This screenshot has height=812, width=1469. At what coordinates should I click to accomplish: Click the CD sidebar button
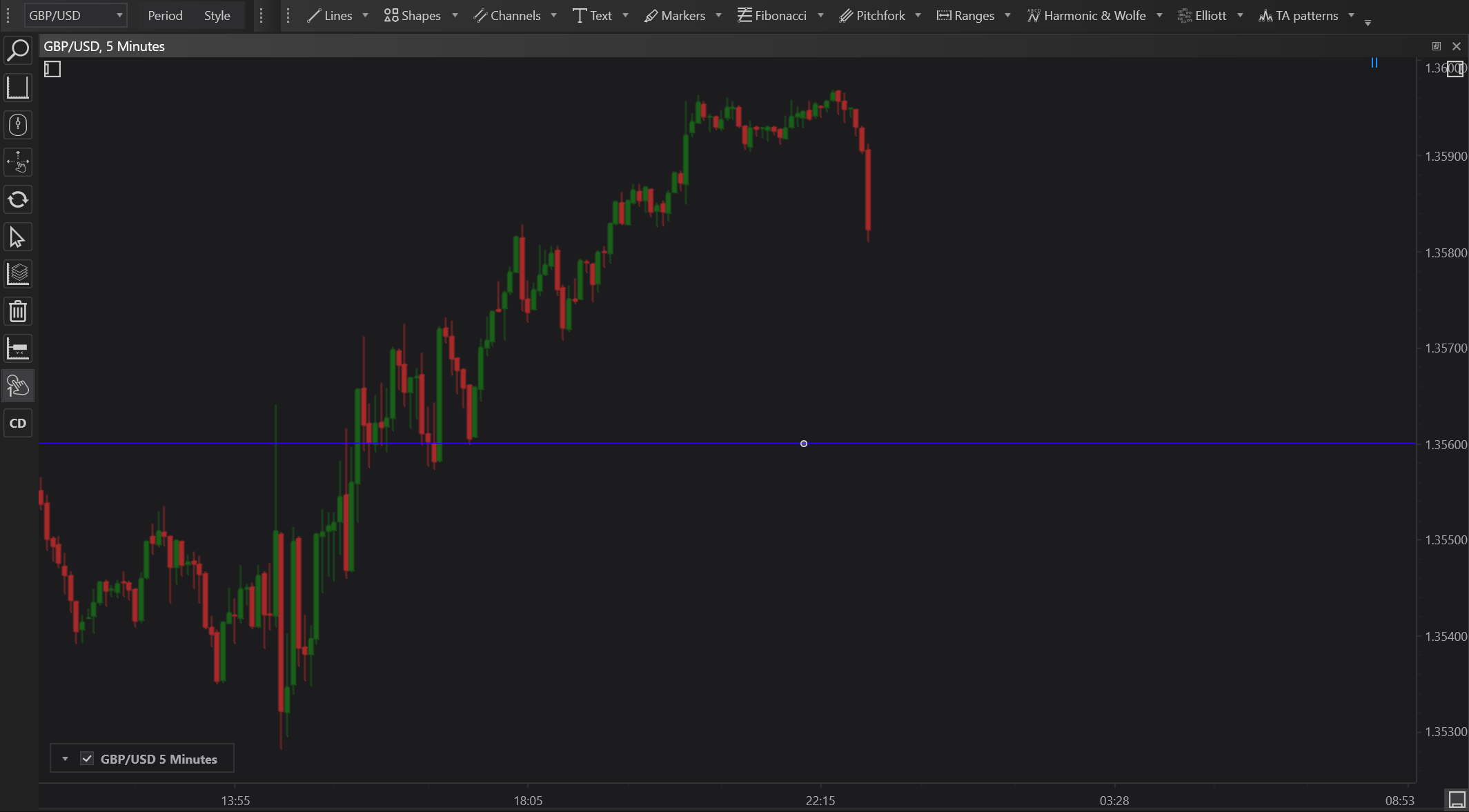(x=18, y=423)
